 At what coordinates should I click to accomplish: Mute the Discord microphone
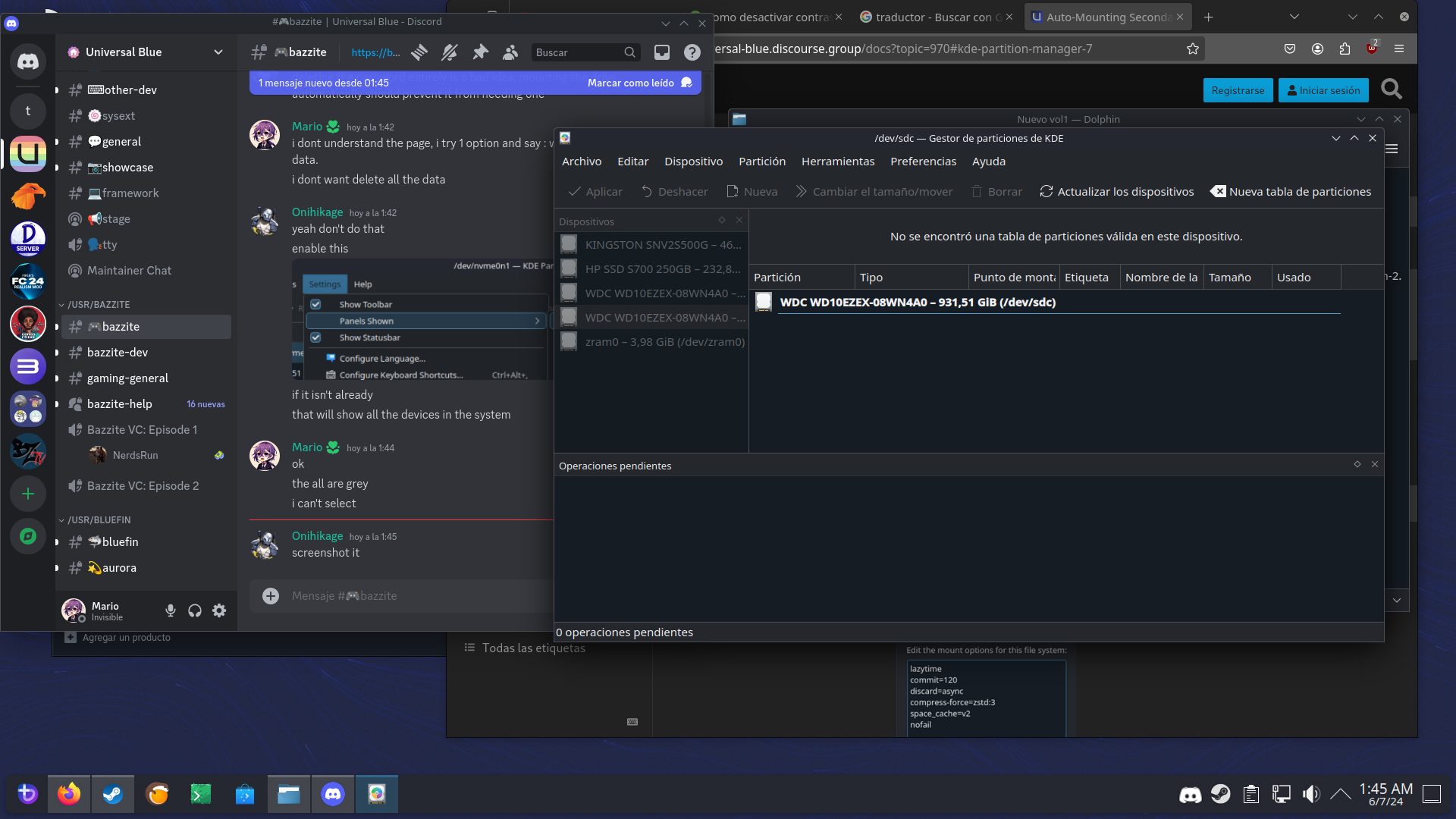pyautogui.click(x=171, y=610)
